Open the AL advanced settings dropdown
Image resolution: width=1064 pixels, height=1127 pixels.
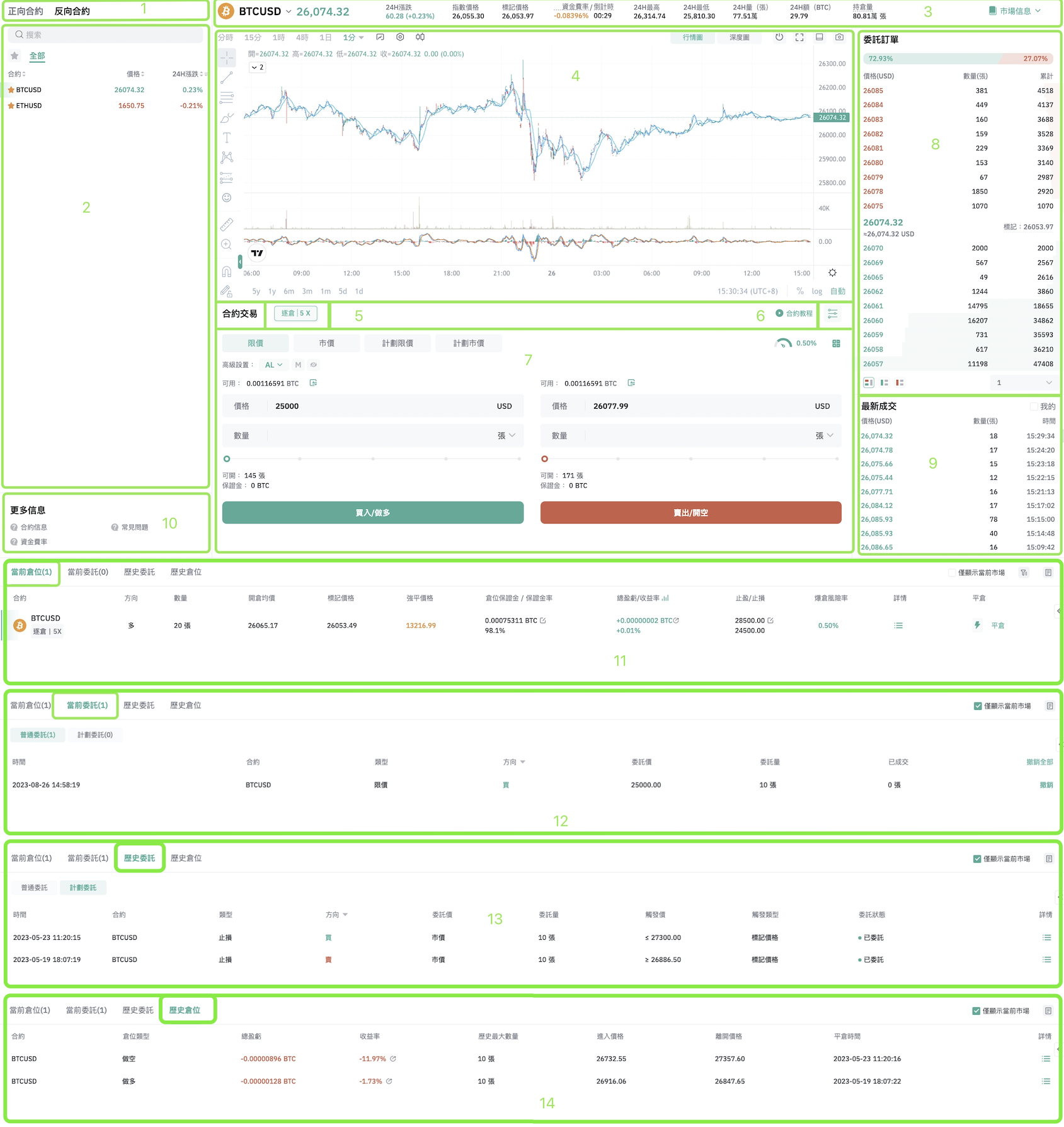coord(273,365)
